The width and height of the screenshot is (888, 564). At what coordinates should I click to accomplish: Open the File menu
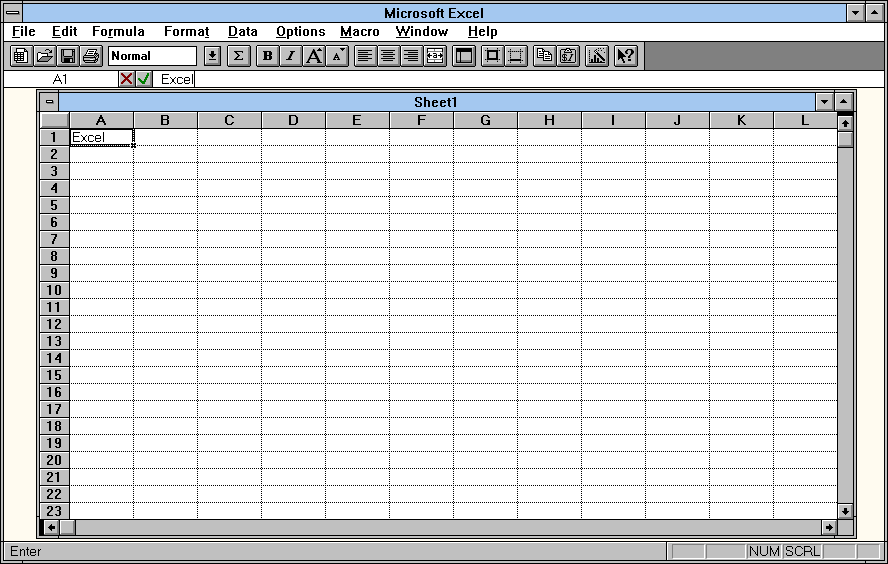24,32
